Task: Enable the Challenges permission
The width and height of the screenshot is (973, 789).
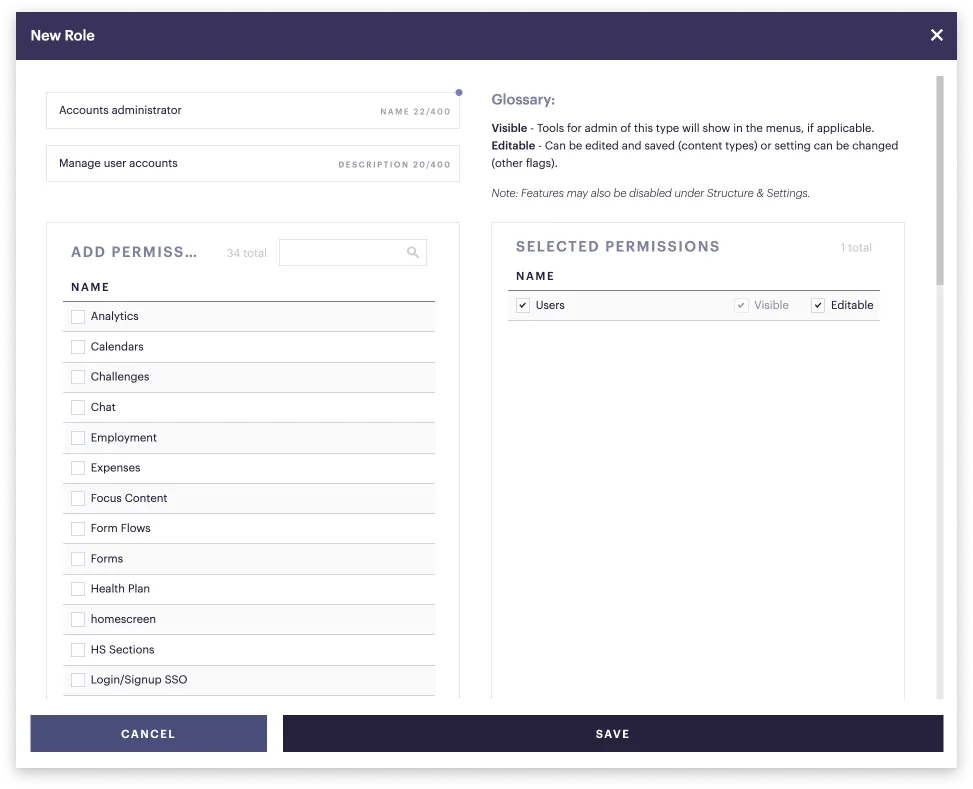Action: pos(78,377)
